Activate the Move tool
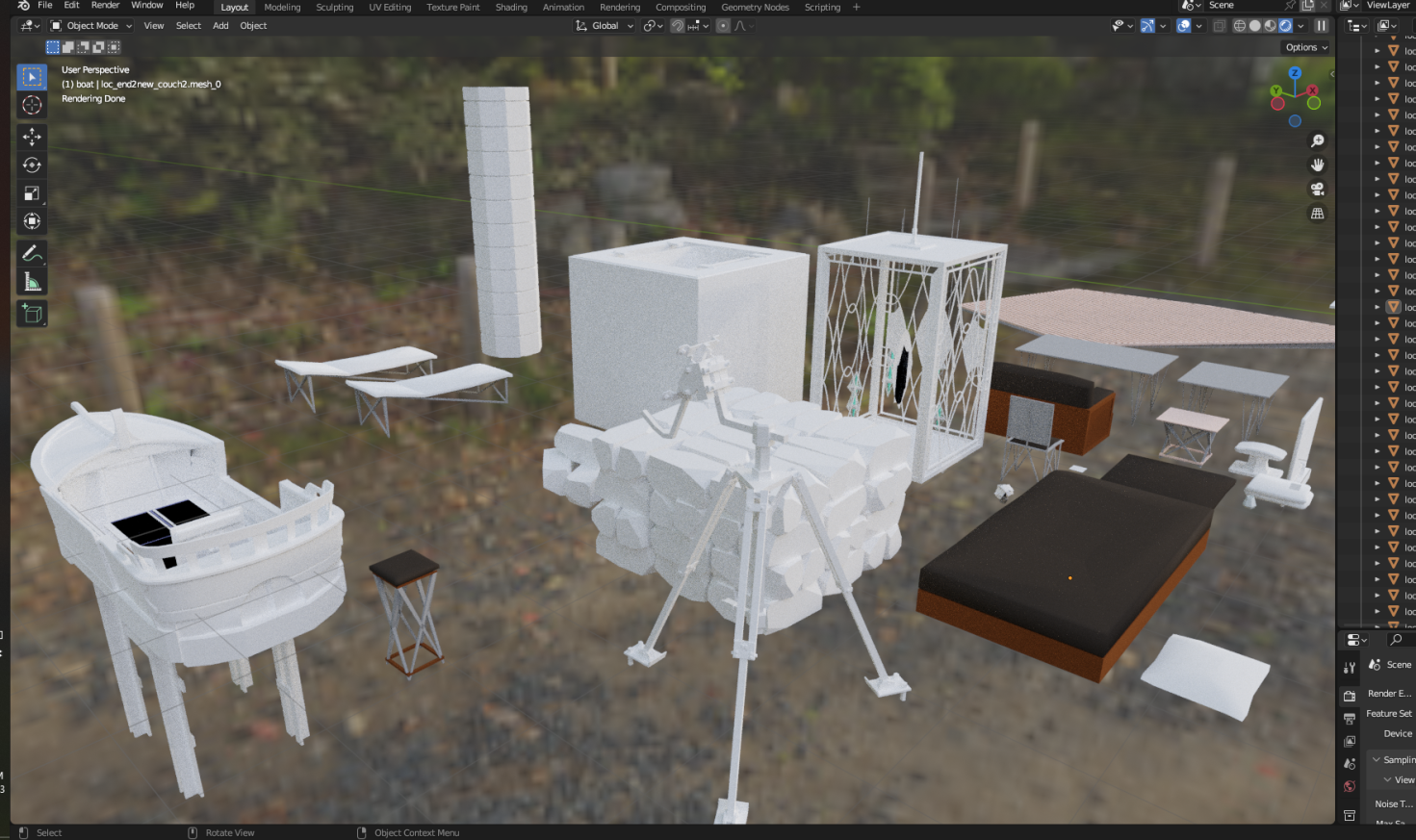 [32, 137]
